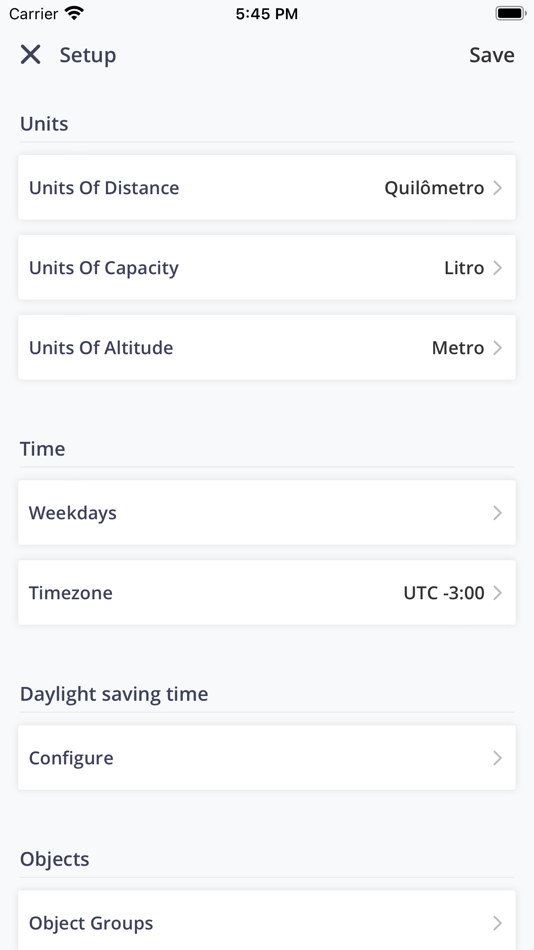Open the Units Of Altitude setting
The height and width of the screenshot is (950, 534).
click(267, 348)
